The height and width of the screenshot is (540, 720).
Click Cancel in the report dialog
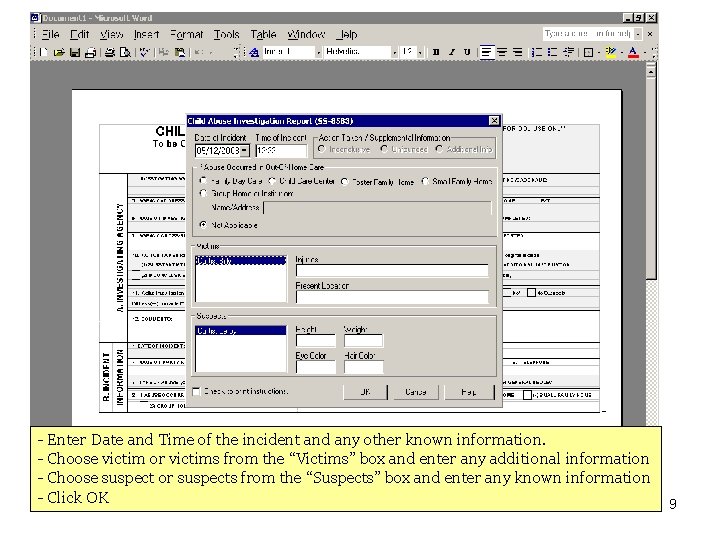tap(416, 392)
